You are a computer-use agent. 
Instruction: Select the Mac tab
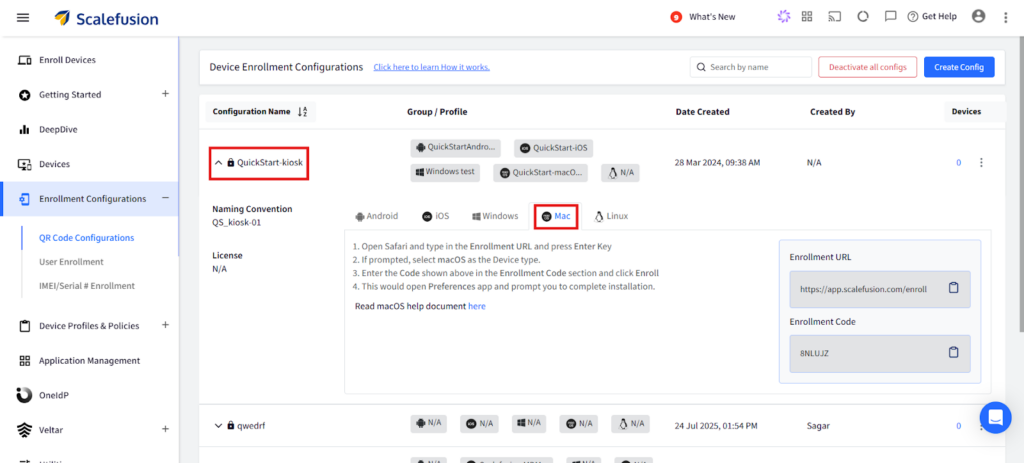pos(556,216)
